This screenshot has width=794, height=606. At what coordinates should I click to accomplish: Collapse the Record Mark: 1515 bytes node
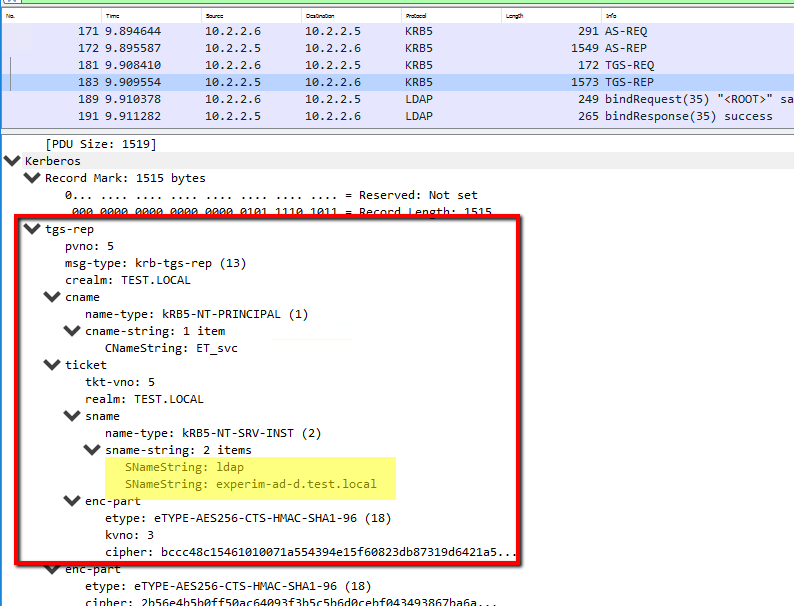point(32,178)
